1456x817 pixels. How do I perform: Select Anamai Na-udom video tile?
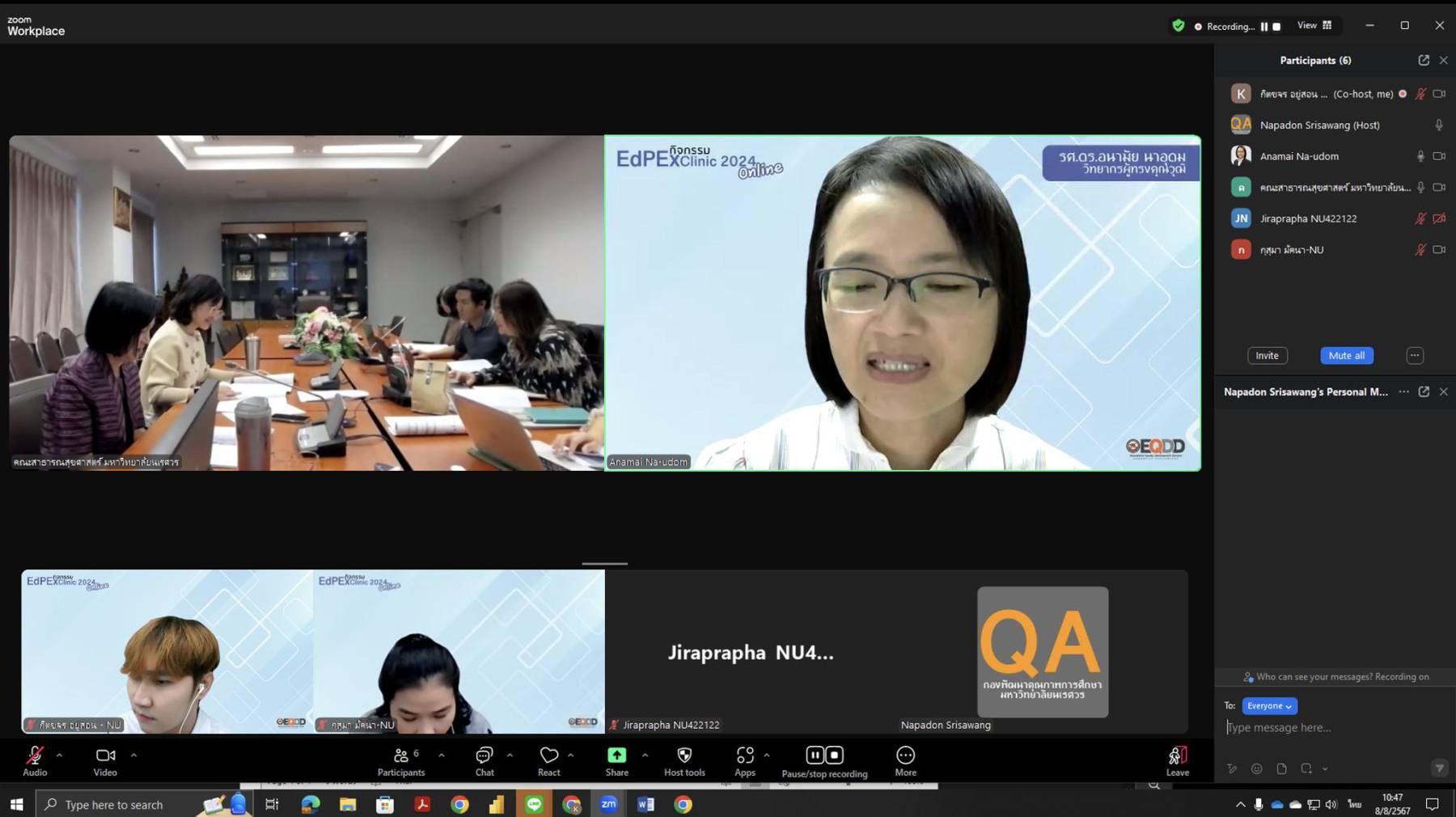click(x=903, y=303)
